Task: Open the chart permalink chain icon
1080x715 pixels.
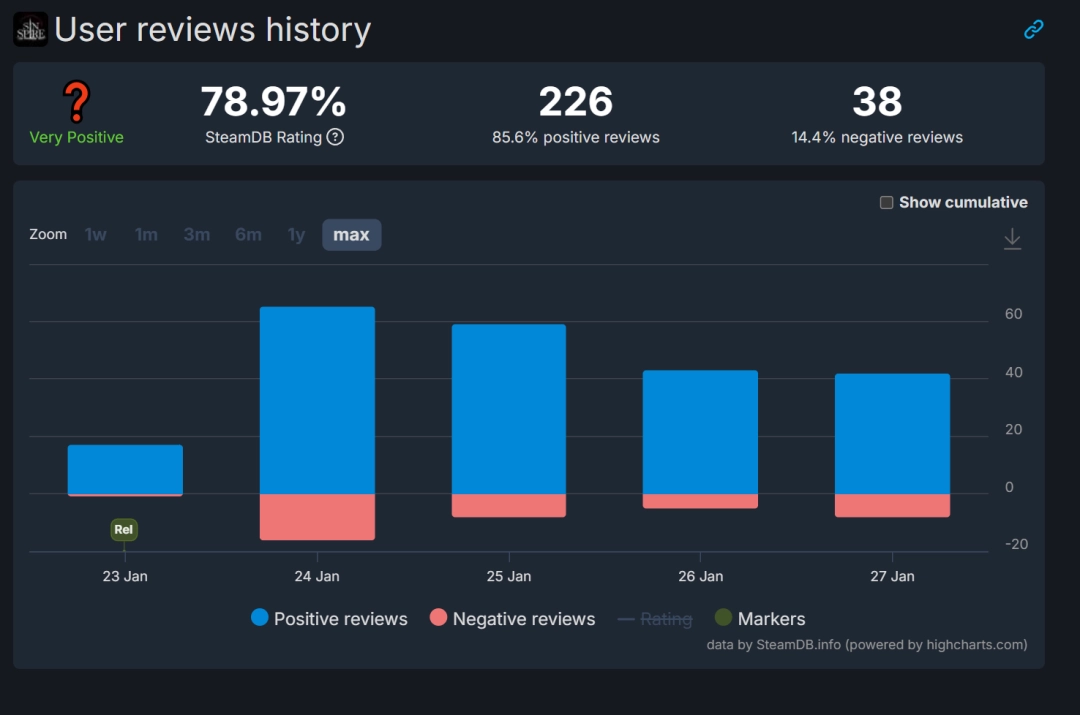Action: [x=1032, y=30]
